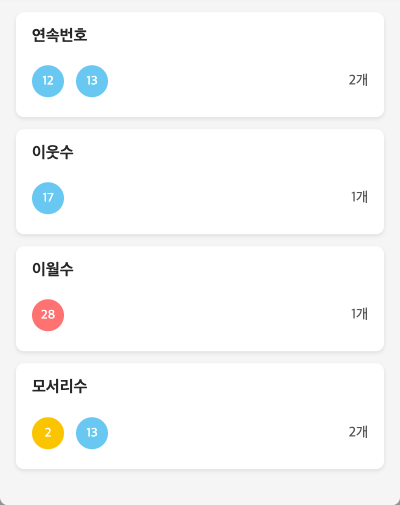This screenshot has width=400, height=505.
Task: Select the red ball numbered 28
Action: 48,315
